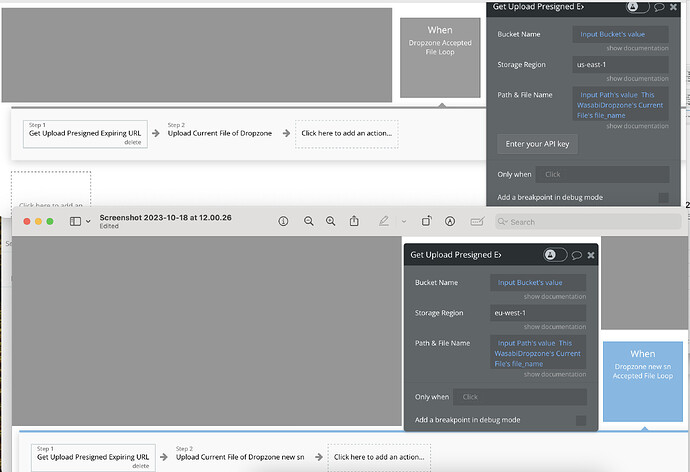
Task: Rotate the image using Preview rotate icon
Action: pyautogui.click(x=426, y=221)
